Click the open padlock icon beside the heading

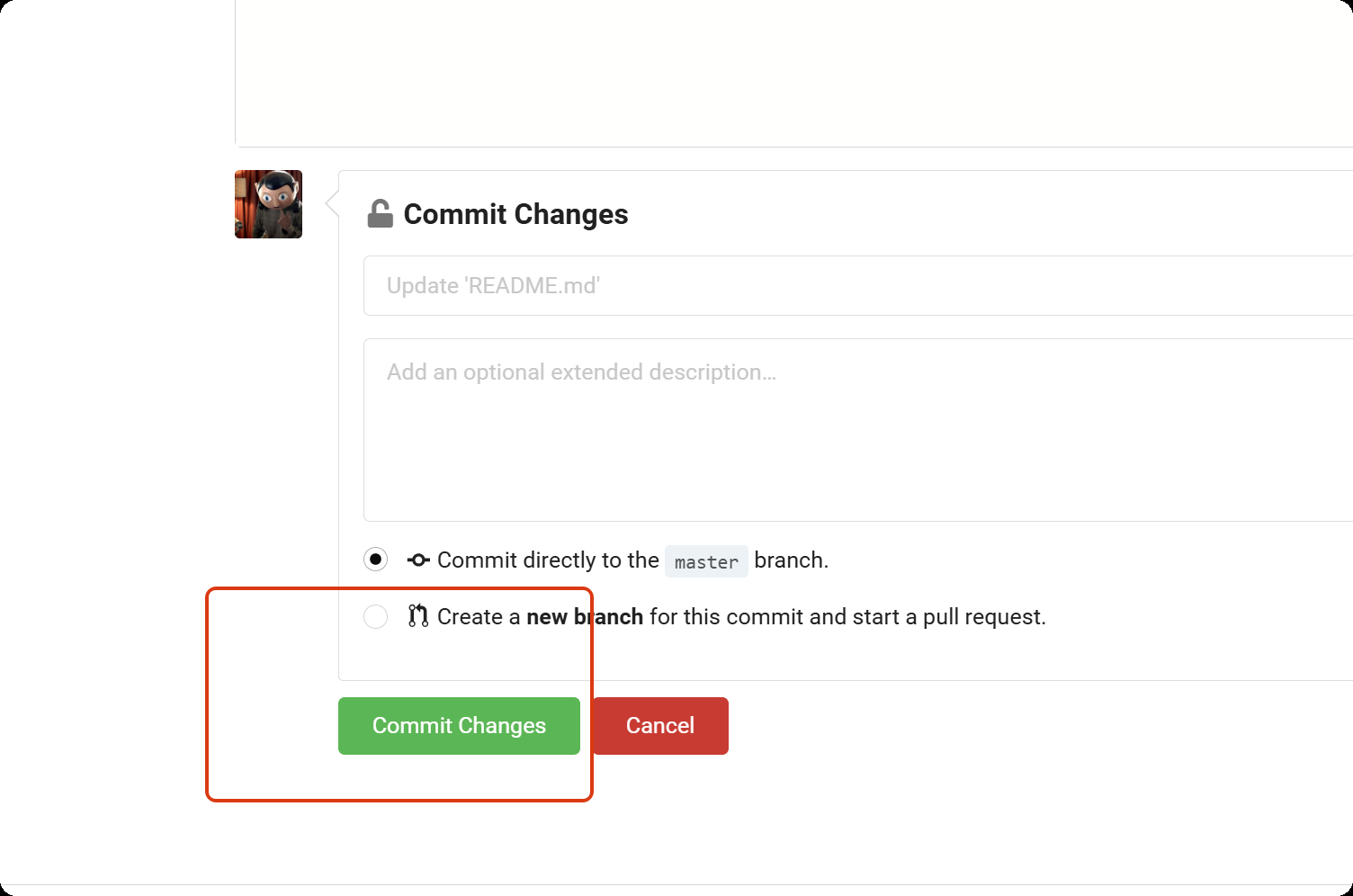[x=380, y=214]
